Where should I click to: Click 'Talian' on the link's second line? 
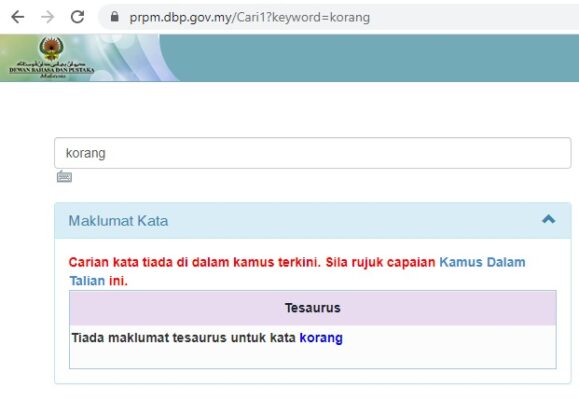coord(87,281)
